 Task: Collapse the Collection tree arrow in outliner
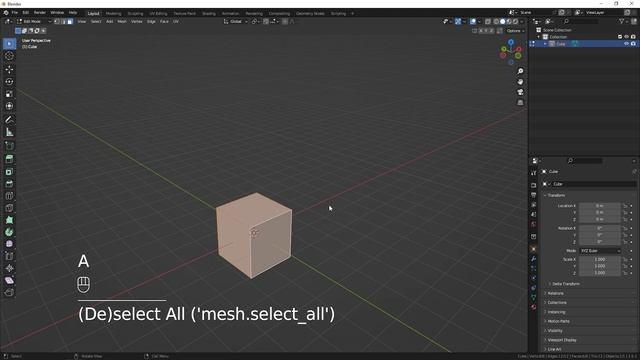538,37
